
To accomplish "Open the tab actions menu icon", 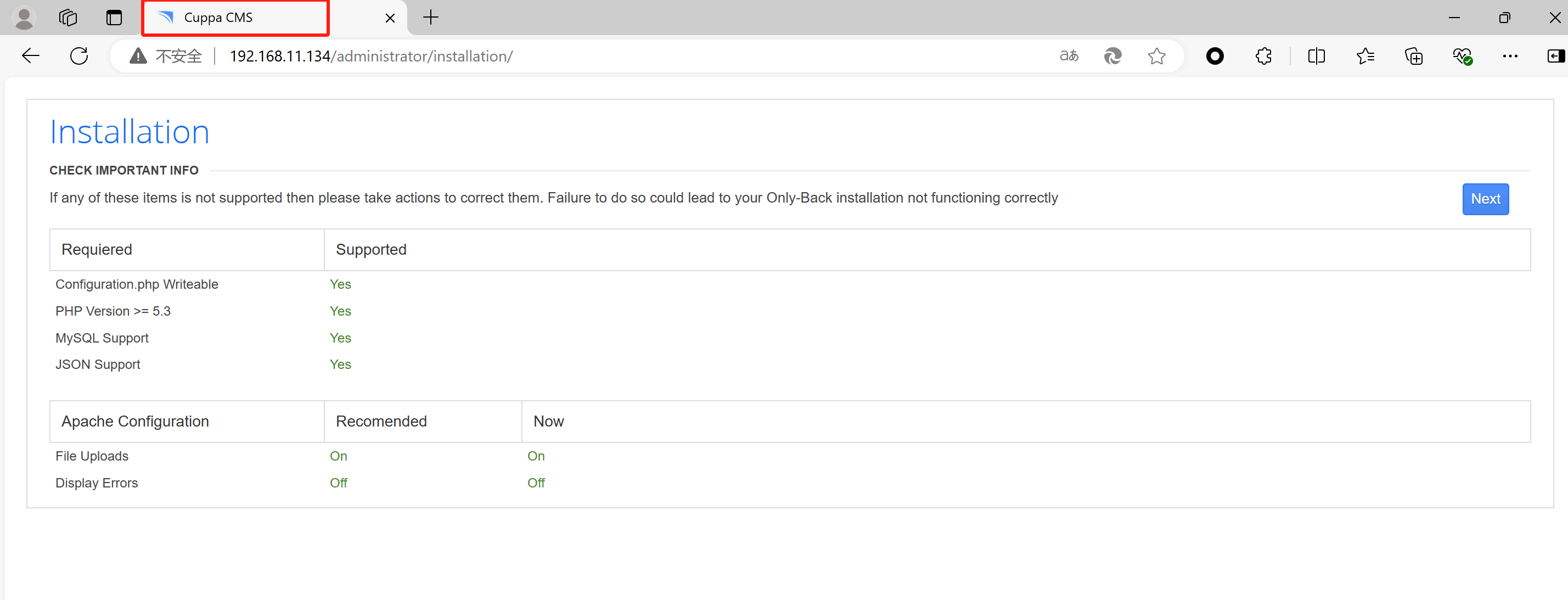I will [x=114, y=18].
